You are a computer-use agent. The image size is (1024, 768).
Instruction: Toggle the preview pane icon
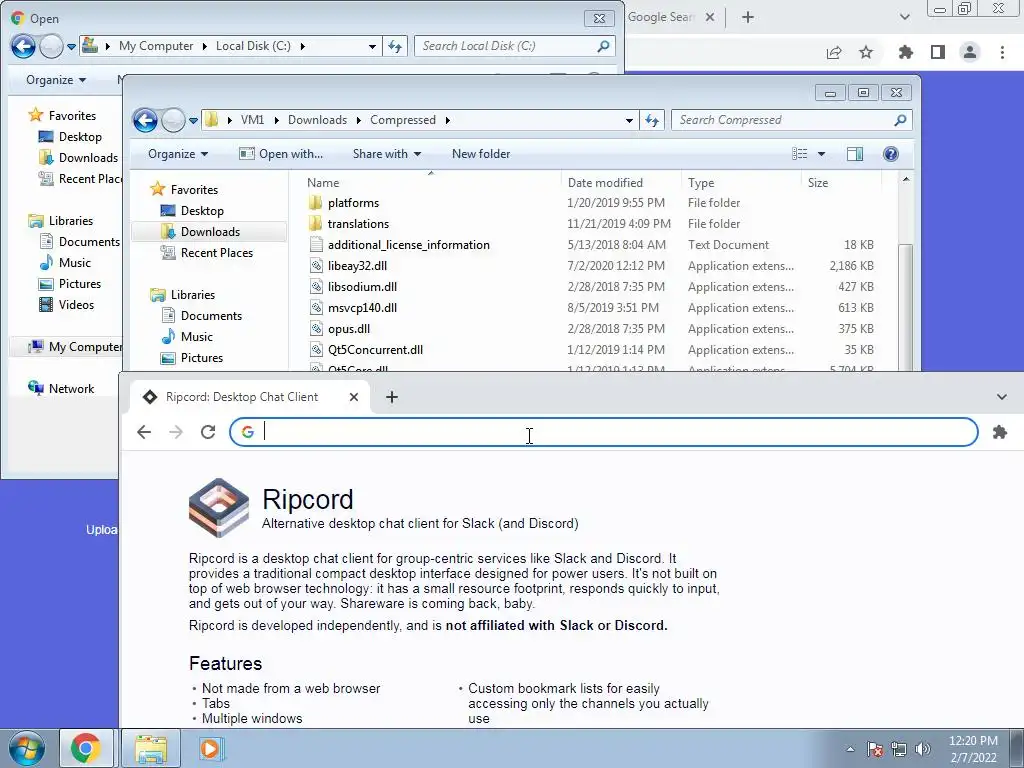(x=854, y=154)
